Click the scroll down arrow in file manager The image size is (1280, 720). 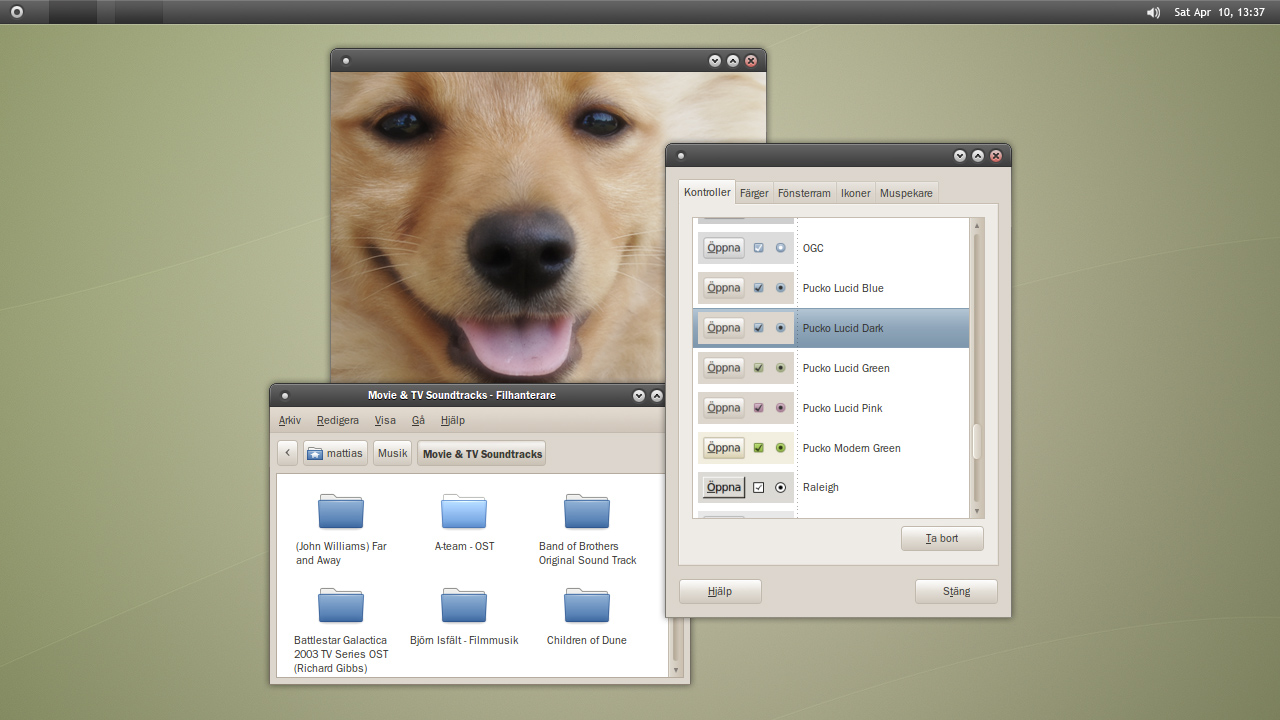[676, 669]
